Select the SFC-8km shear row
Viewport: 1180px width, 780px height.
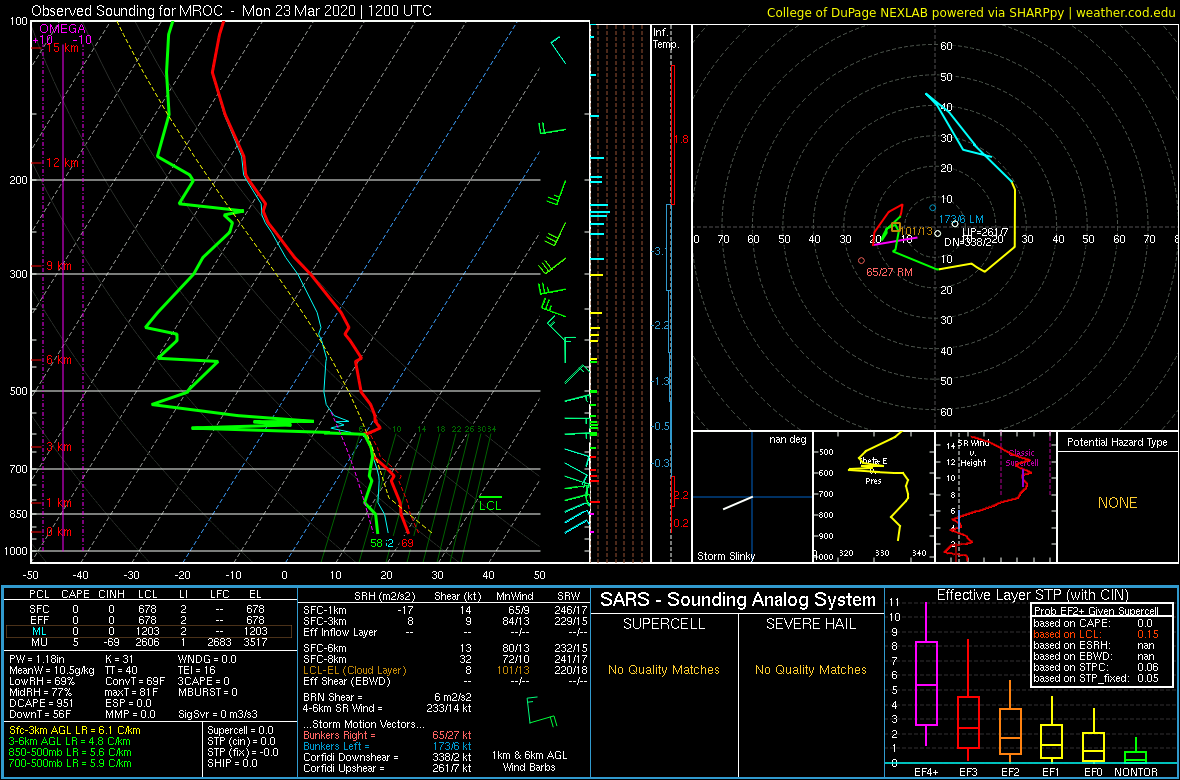click(x=444, y=659)
